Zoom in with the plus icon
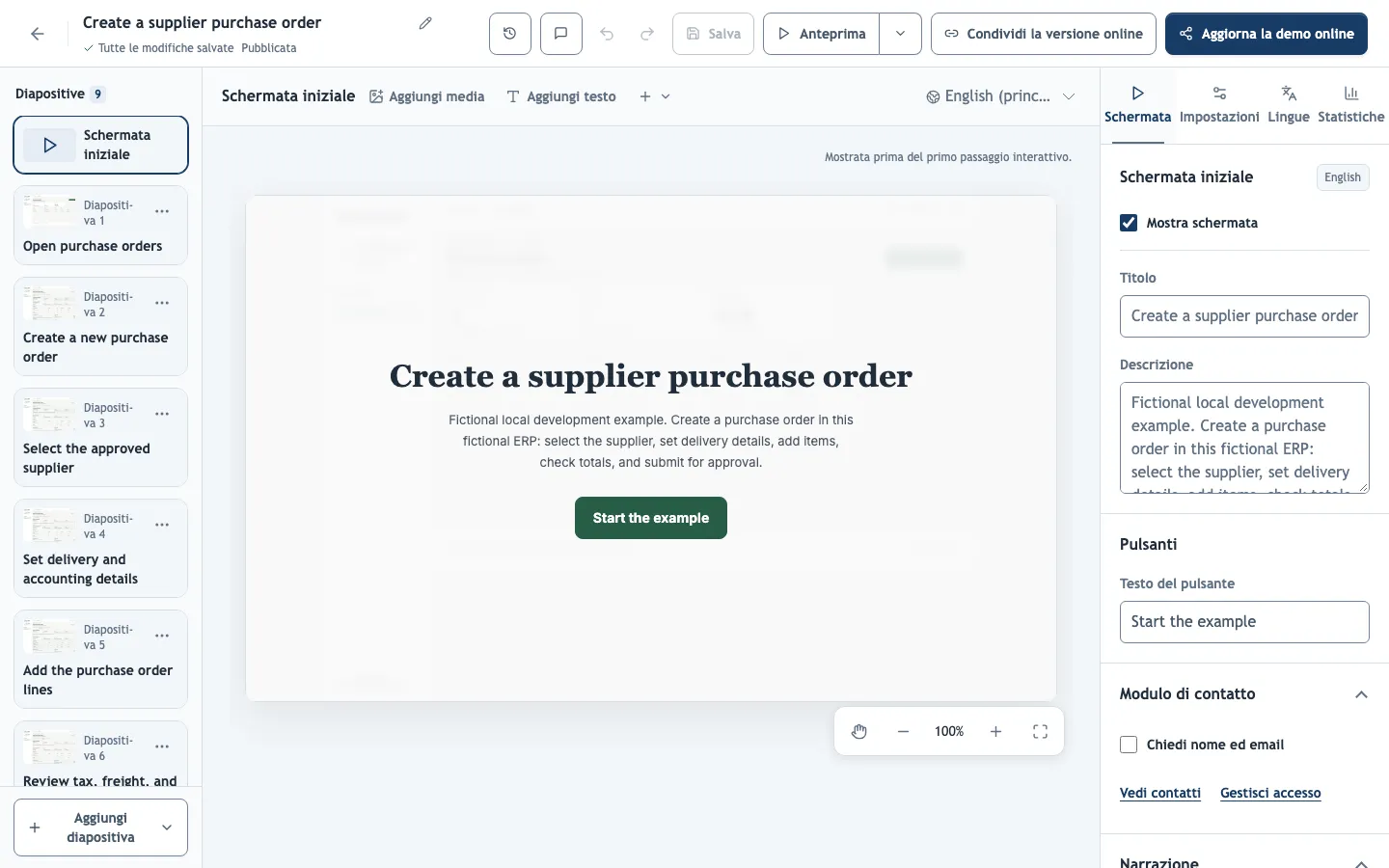Image resolution: width=1389 pixels, height=868 pixels. click(x=995, y=731)
